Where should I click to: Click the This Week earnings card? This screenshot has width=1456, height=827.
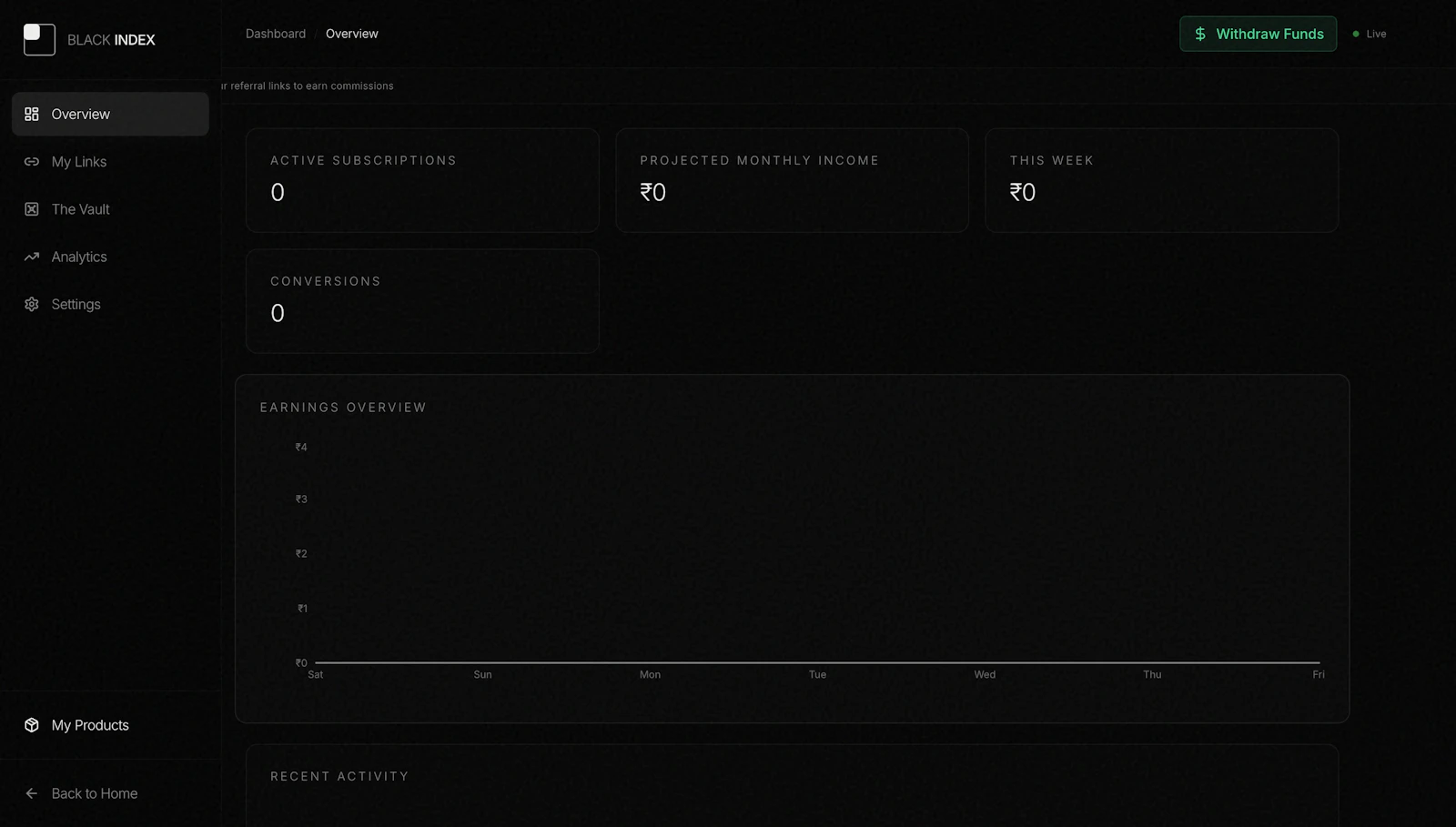1162,180
